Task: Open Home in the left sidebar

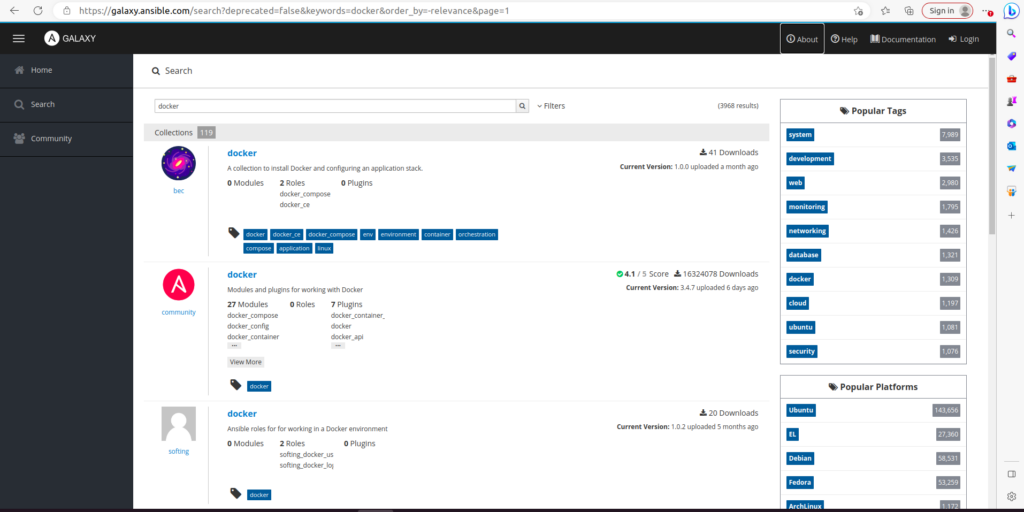Action: point(41,70)
